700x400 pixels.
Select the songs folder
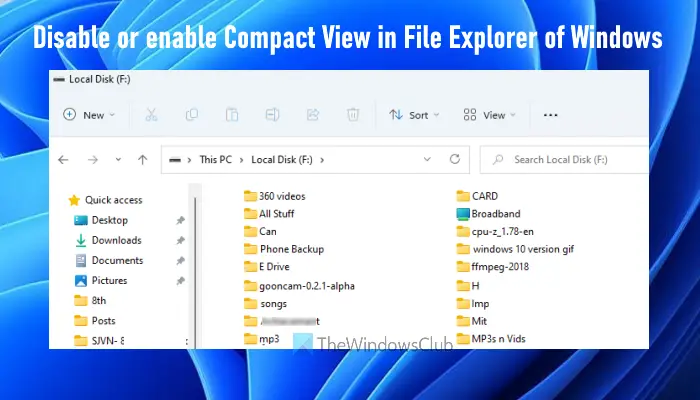click(x=265, y=304)
